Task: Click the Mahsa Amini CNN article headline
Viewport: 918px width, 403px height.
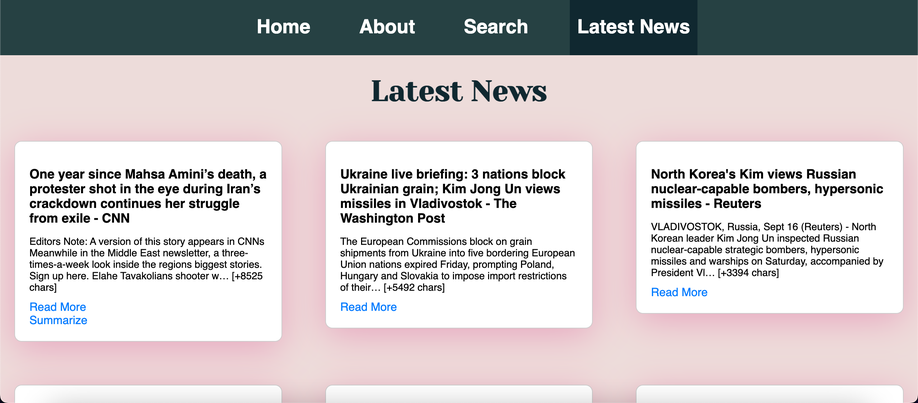Action: click(148, 196)
